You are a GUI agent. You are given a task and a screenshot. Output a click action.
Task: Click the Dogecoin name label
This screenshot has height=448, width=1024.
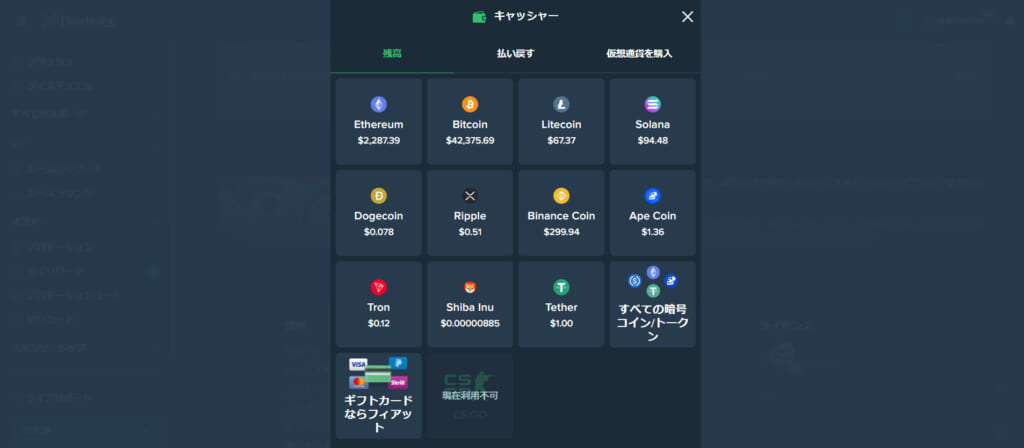tap(379, 216)
